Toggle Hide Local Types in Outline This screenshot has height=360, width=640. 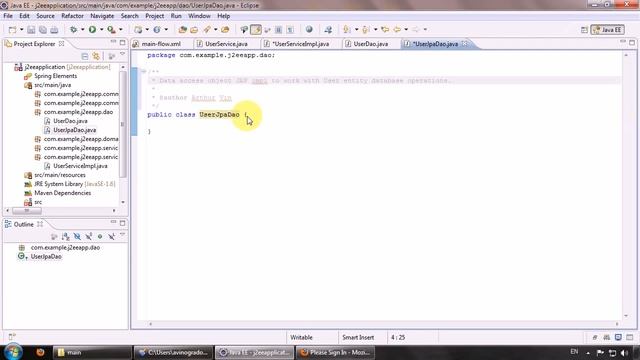111,236
